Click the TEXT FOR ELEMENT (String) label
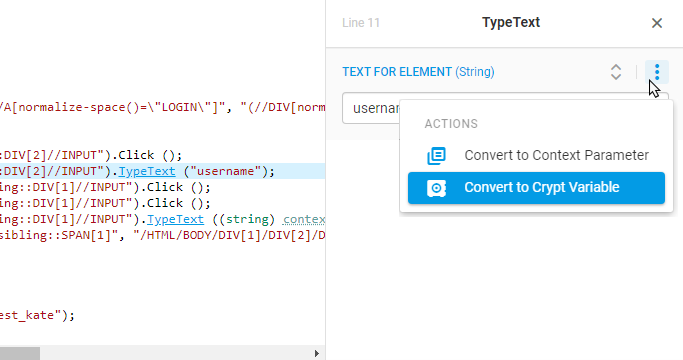This screenshot has width=683, height=360. pyautogui.click(x=418, y=72)
